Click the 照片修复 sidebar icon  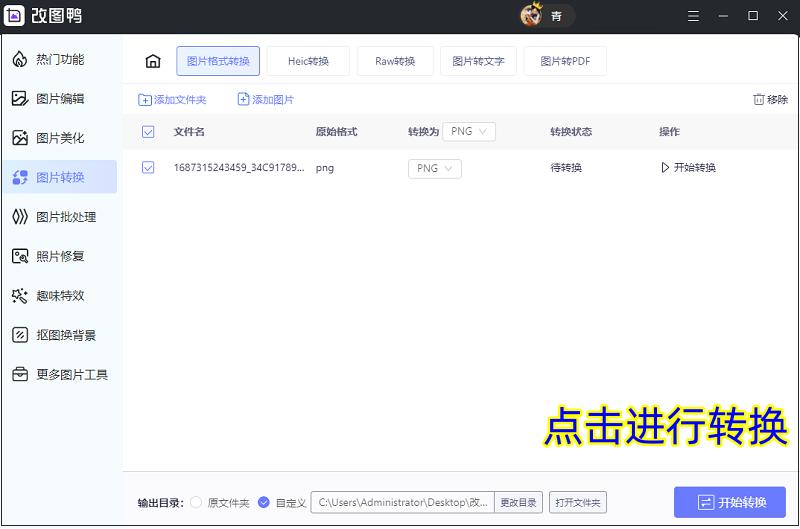19,256
